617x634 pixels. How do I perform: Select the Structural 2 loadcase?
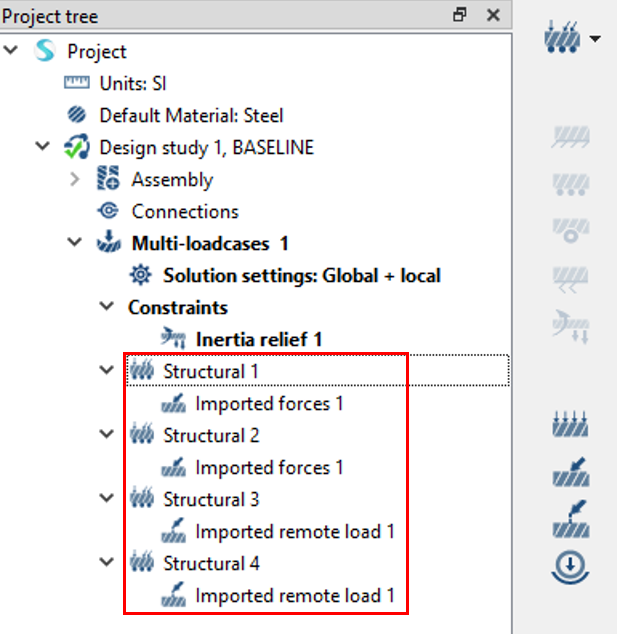pyautogui.click(x=211, y=436)
